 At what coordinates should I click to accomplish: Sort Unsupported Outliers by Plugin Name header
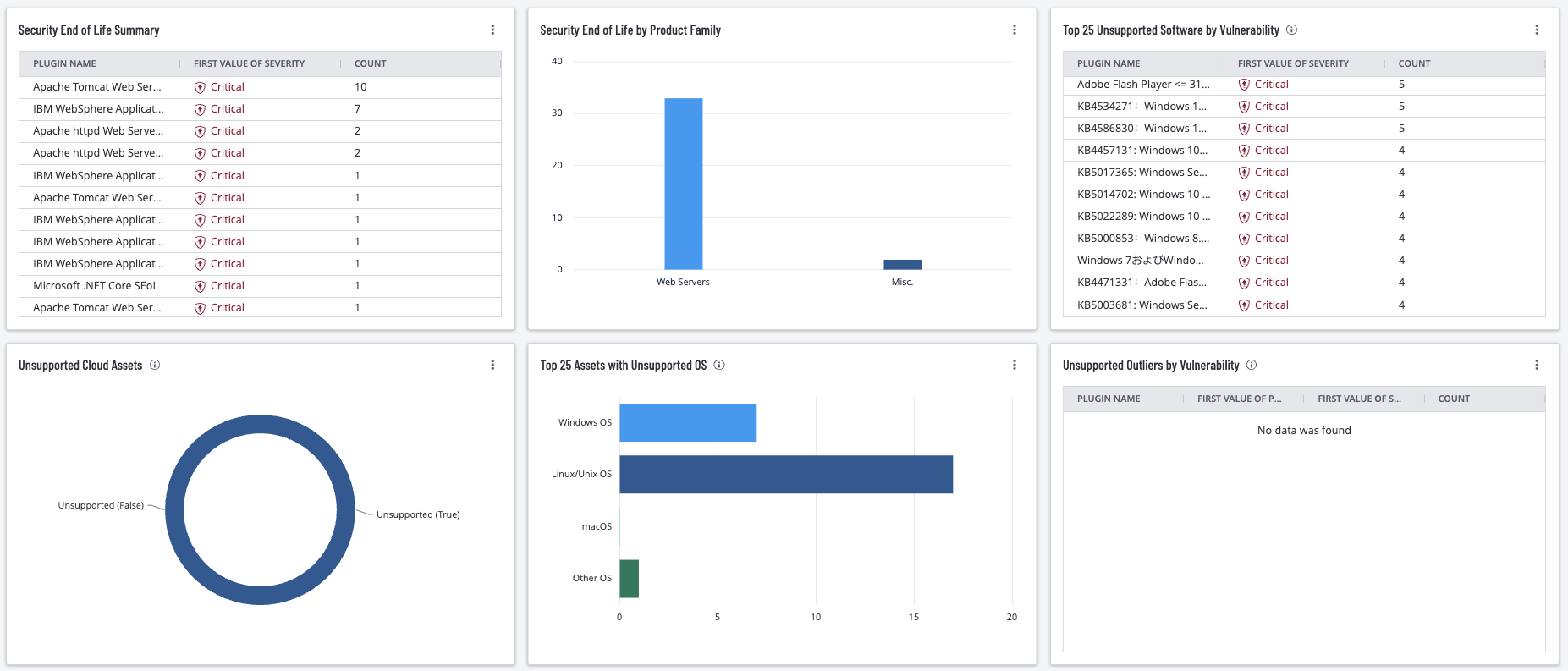1109,399
